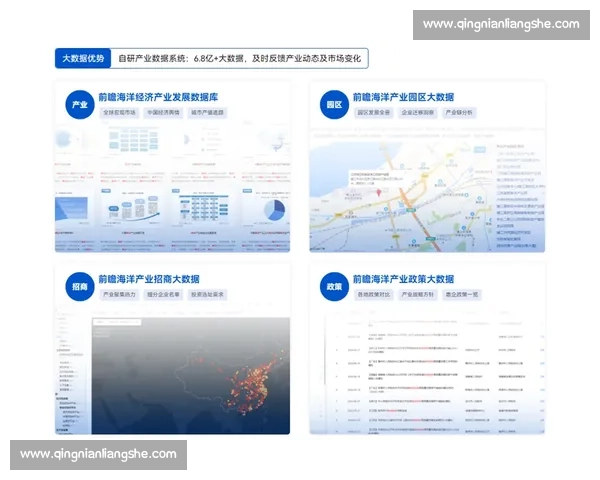
Task: Click the China heat map in 招商 panel
Action: [191, 376]
